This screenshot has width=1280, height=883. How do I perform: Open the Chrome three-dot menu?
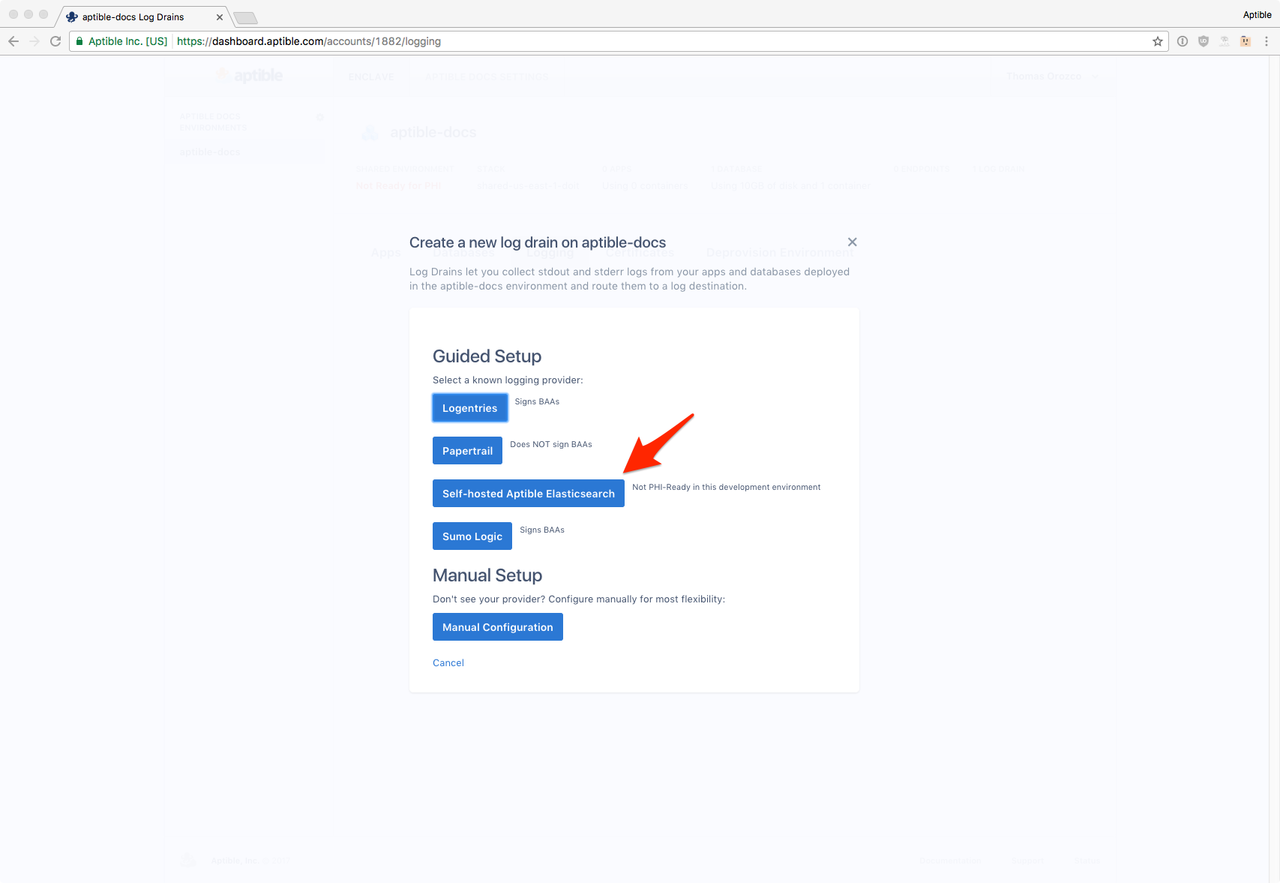click(1266, 42)
